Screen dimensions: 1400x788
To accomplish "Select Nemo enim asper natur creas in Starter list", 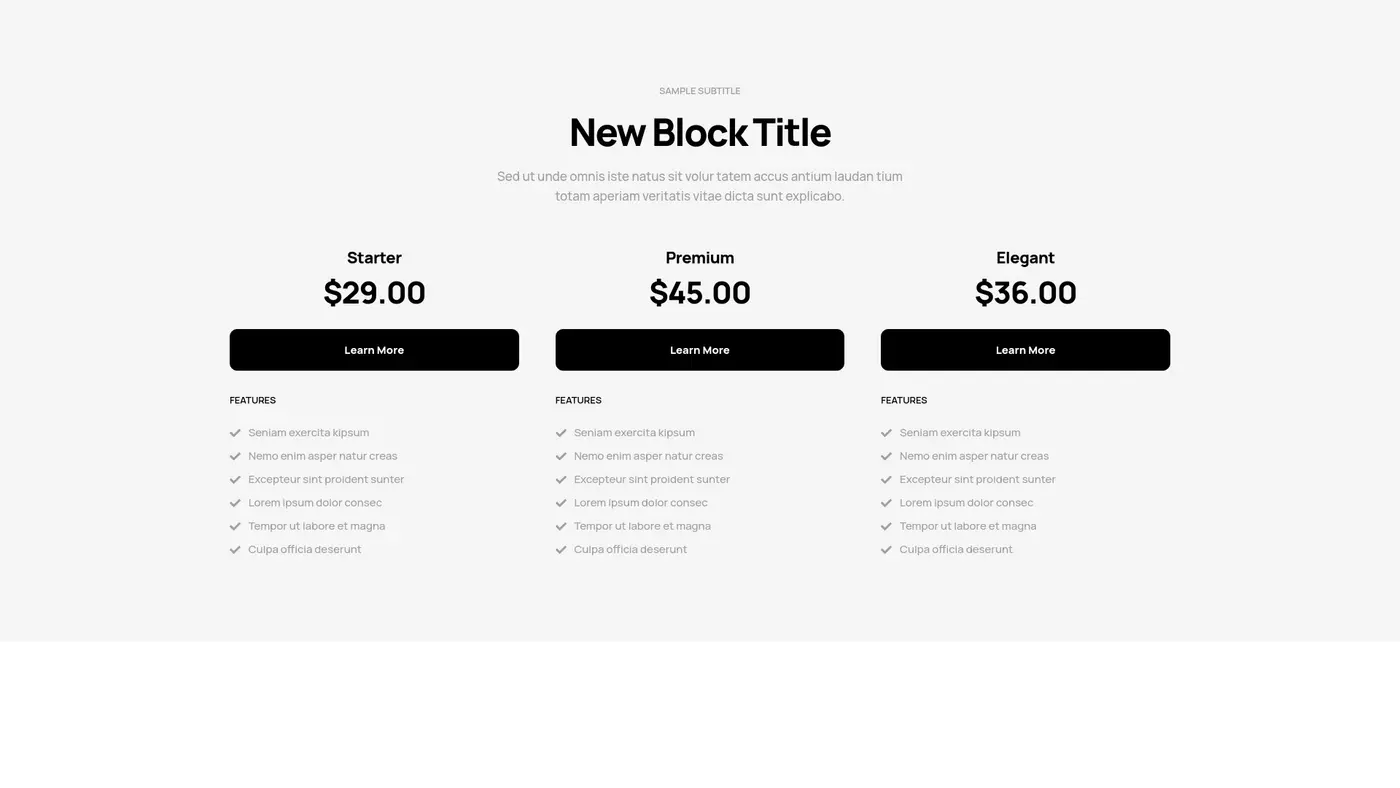I will click(x=322, y=455).
